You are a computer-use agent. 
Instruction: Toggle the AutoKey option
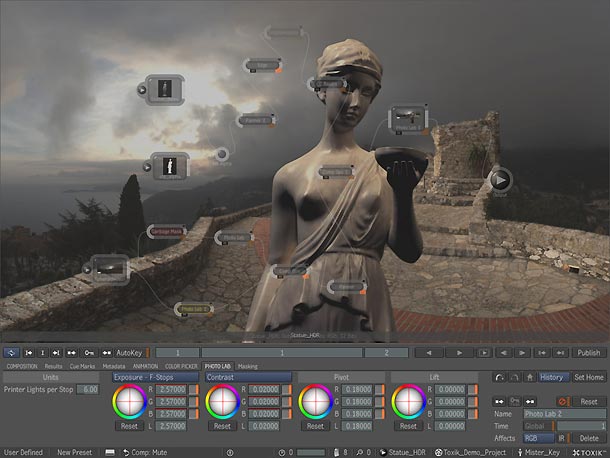pyautogui.click(x=129, y=352)
